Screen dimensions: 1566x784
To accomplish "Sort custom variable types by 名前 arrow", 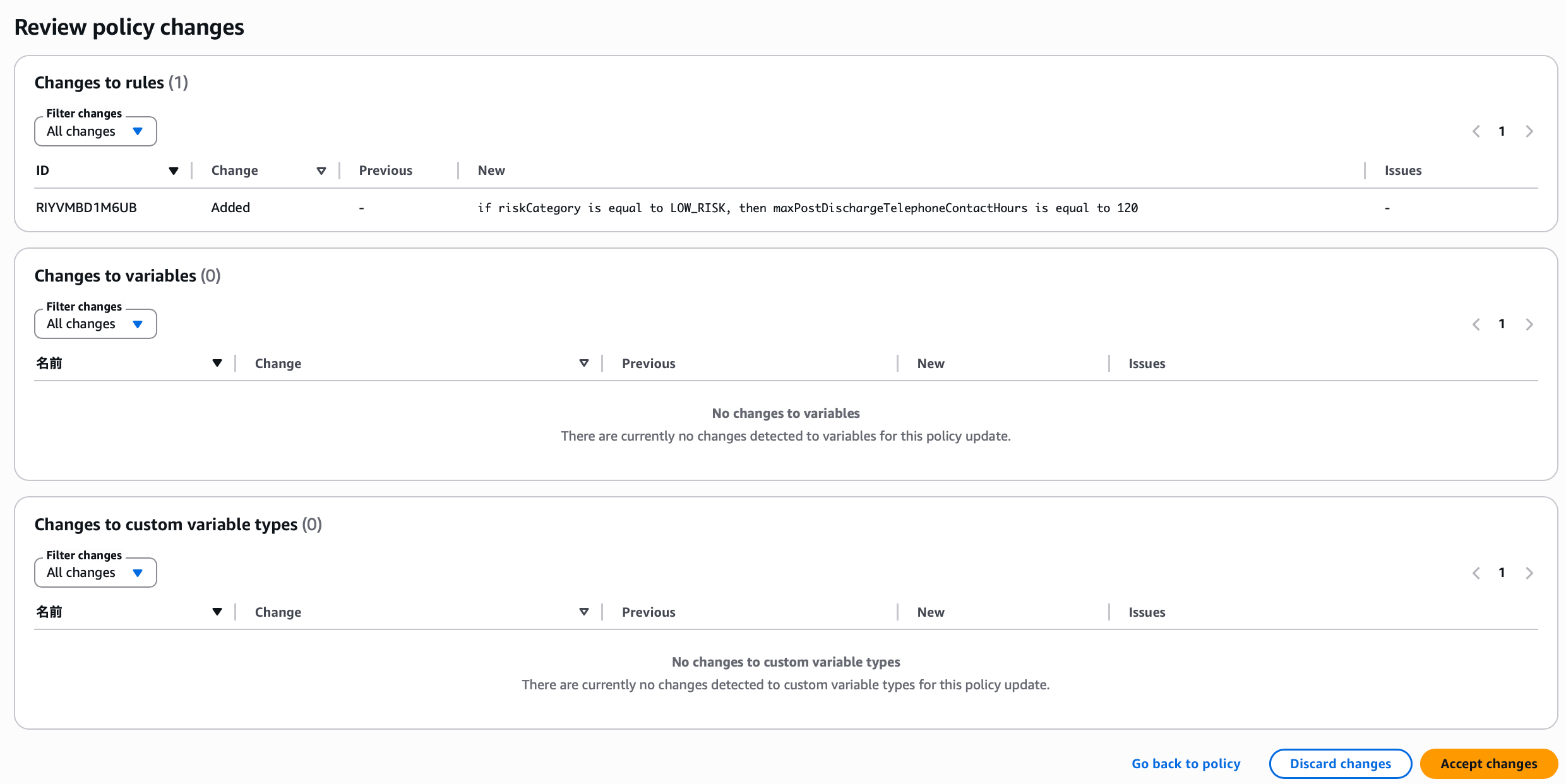I will pyautogui.click(x=217, y=612).
